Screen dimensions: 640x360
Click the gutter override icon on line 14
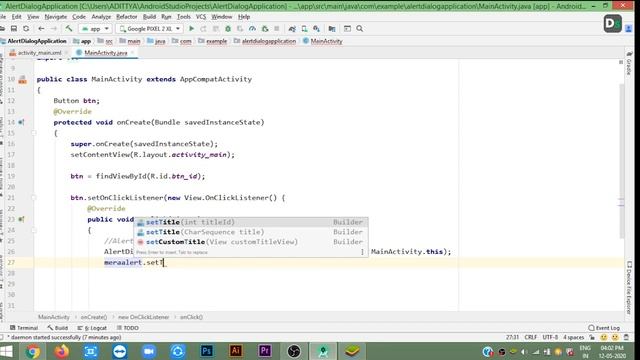pos(21,122)
